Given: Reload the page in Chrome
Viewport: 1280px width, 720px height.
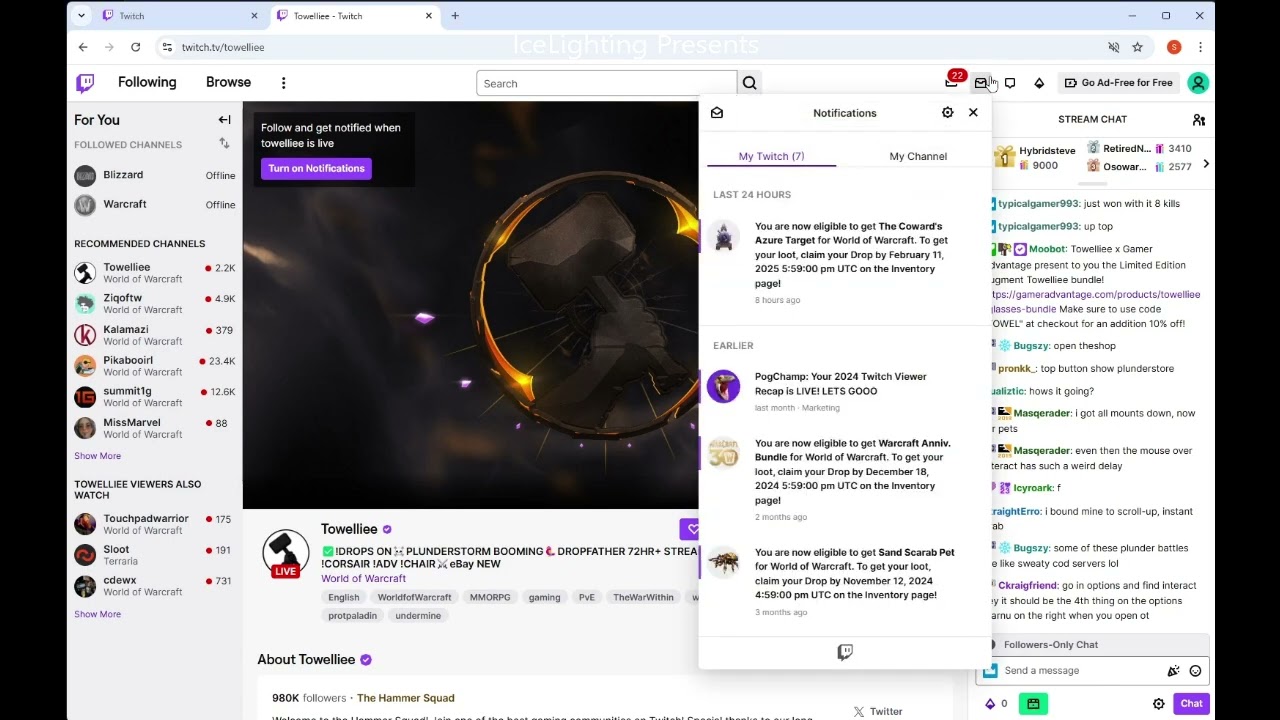Looking at the screenshot, I should pyautogui.click(x=135, y=47).
